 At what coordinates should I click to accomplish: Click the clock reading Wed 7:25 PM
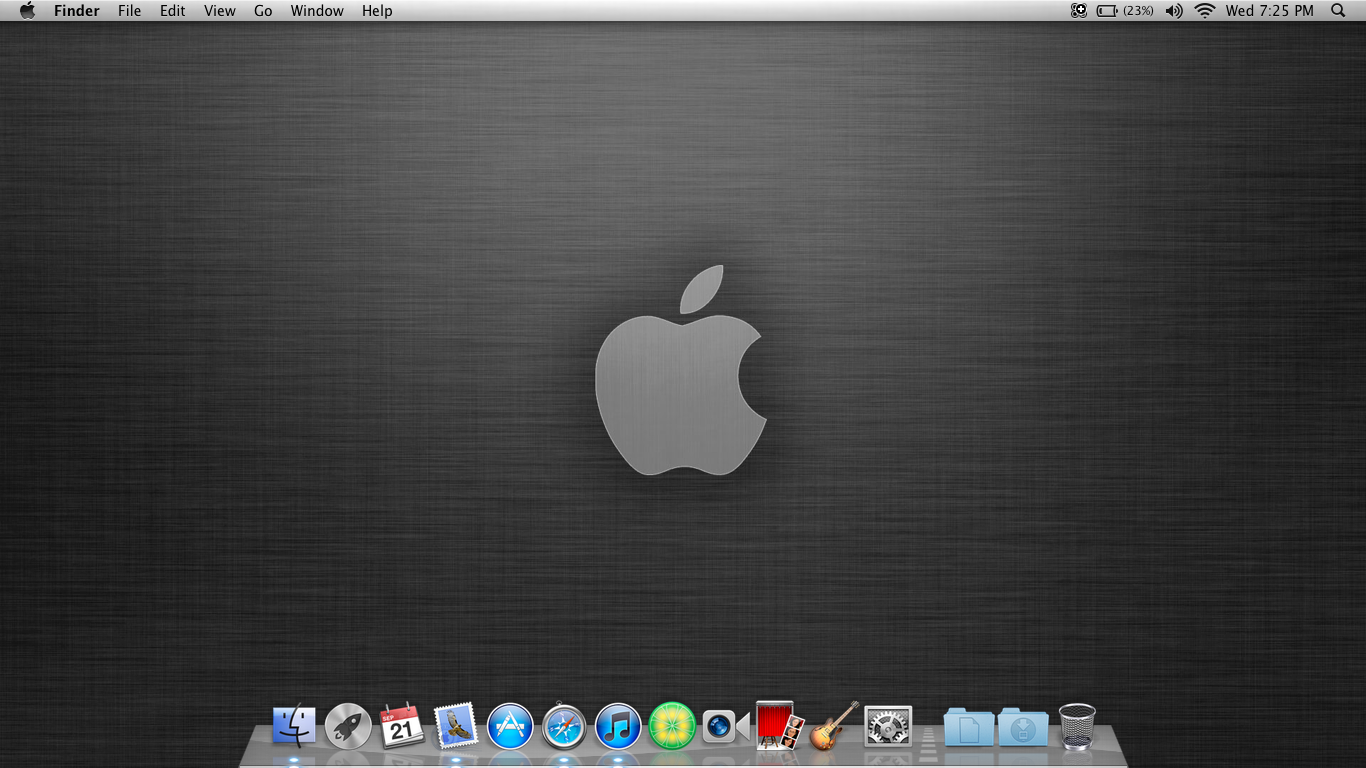(x=1270, y=11)
